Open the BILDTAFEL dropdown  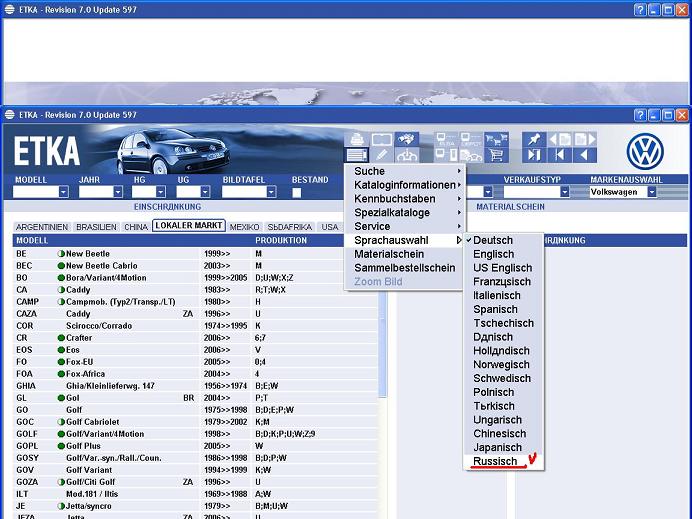271,192
